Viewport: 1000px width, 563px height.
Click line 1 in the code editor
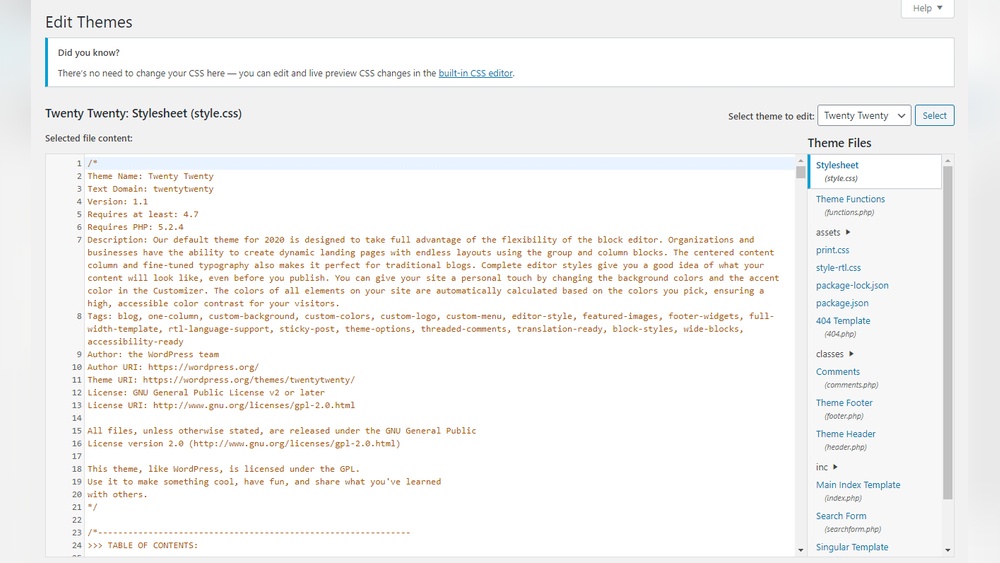[x=440, y=163]
